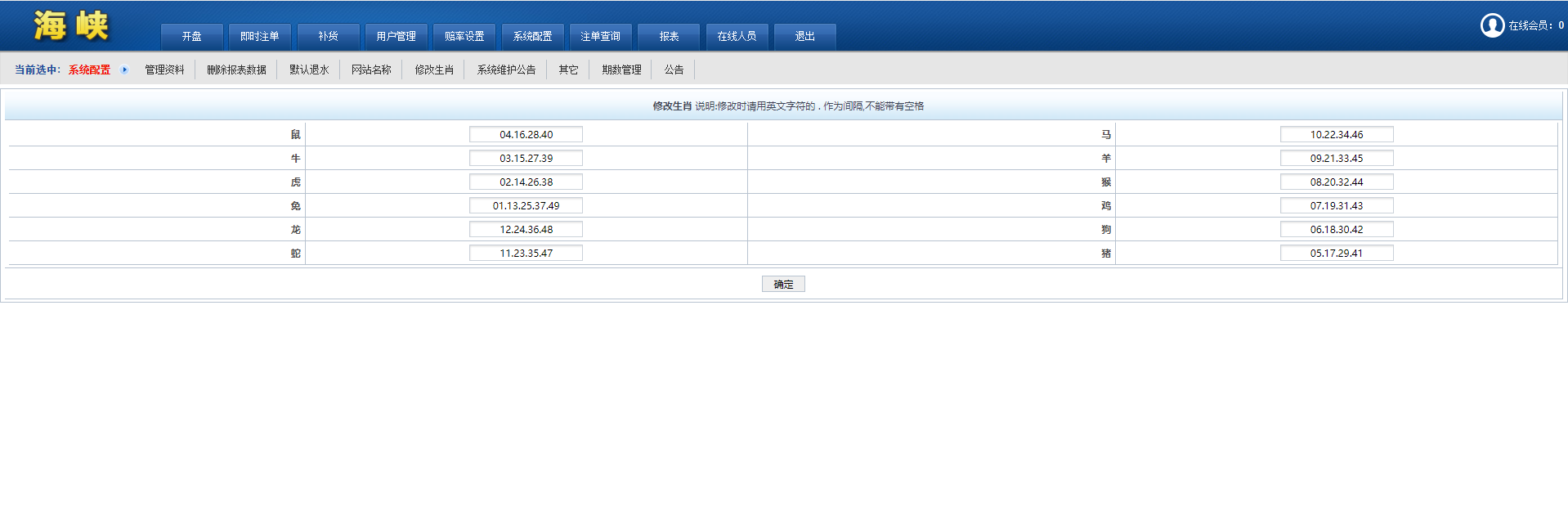Select the 猪 zodiac input field
Viewport: 1568px width, 512px height.
pos(1336,254)
